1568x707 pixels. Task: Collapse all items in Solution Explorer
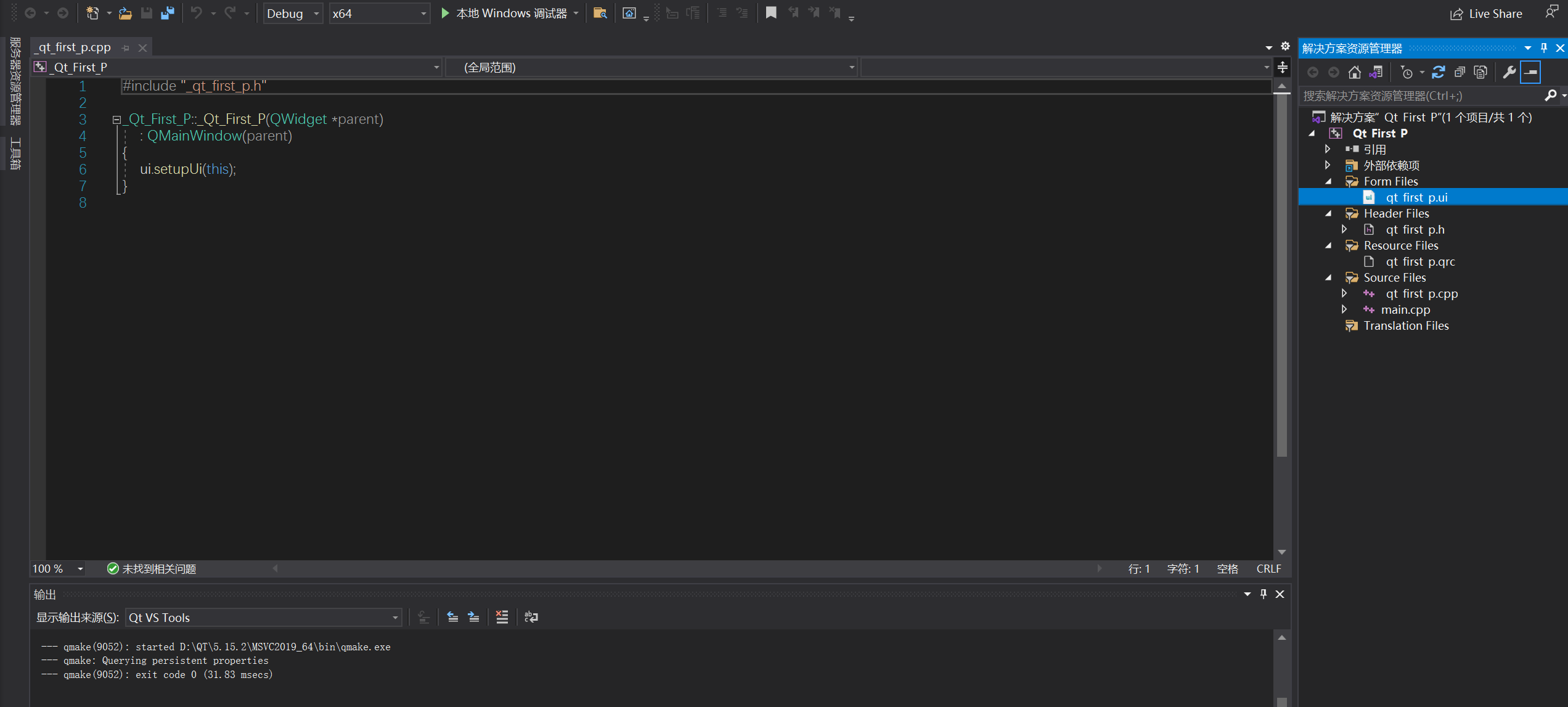pyautogui.click(x=1459, y=73)
